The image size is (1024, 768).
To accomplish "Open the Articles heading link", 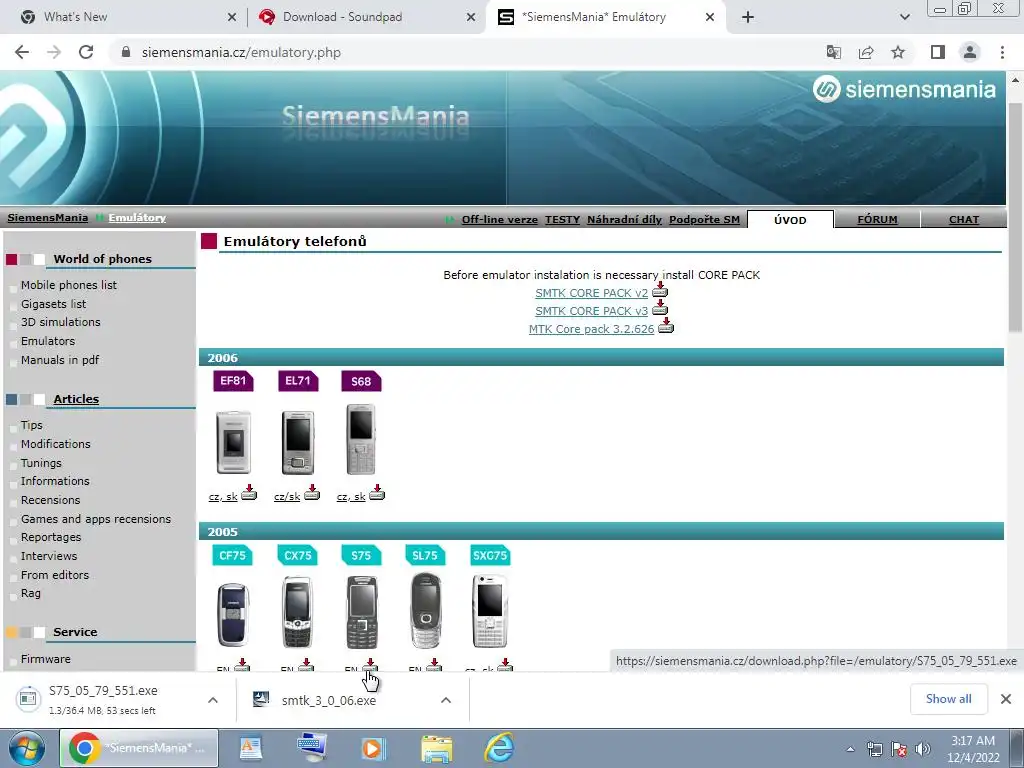I will [x=76, y=399].
